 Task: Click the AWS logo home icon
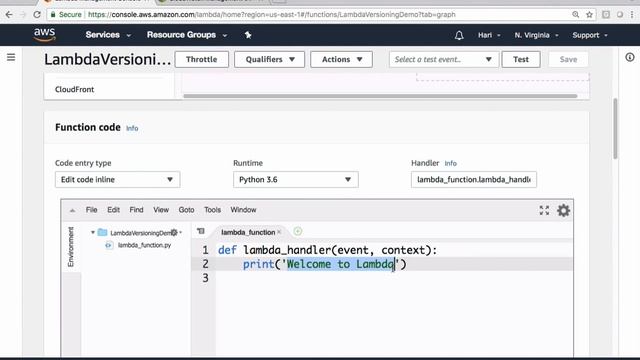tap(44, 35)
